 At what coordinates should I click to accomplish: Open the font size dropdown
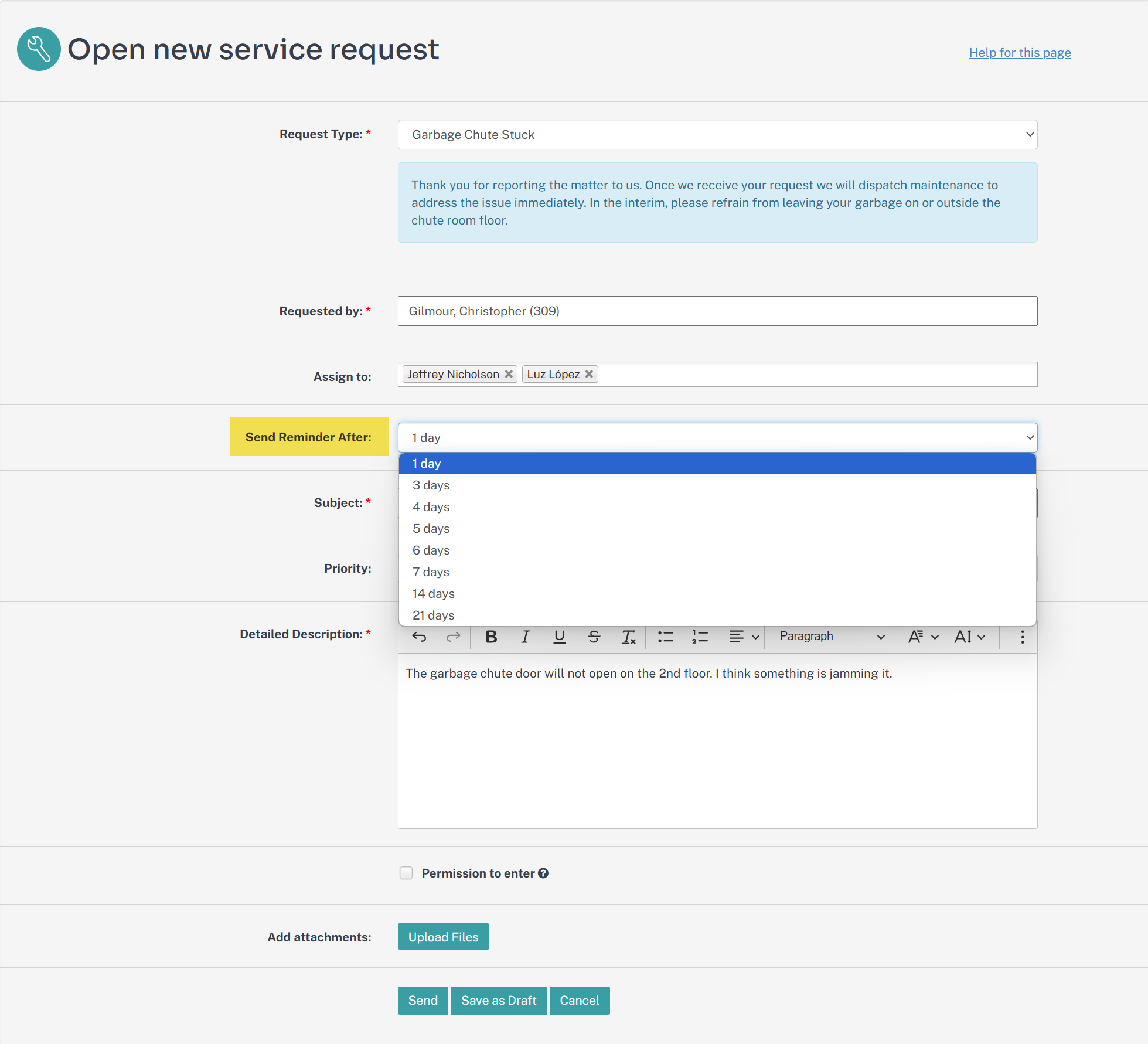tap(970, 637)
